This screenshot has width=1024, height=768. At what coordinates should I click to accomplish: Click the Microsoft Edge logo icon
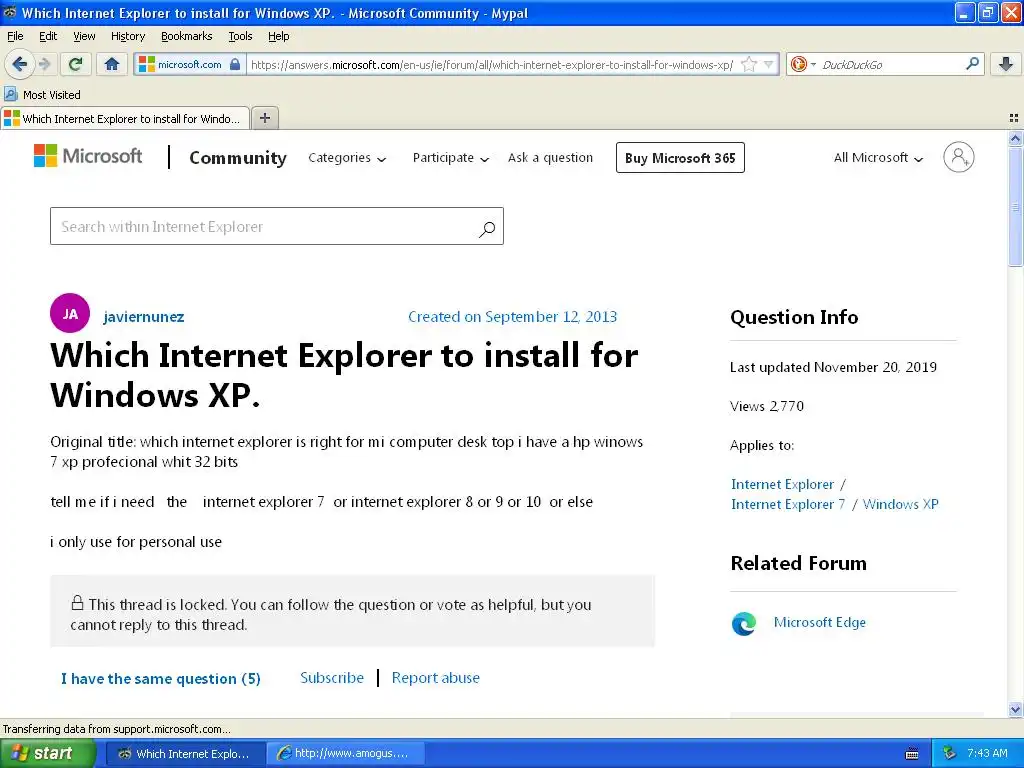pyautogui.click(x=744, y=624)
